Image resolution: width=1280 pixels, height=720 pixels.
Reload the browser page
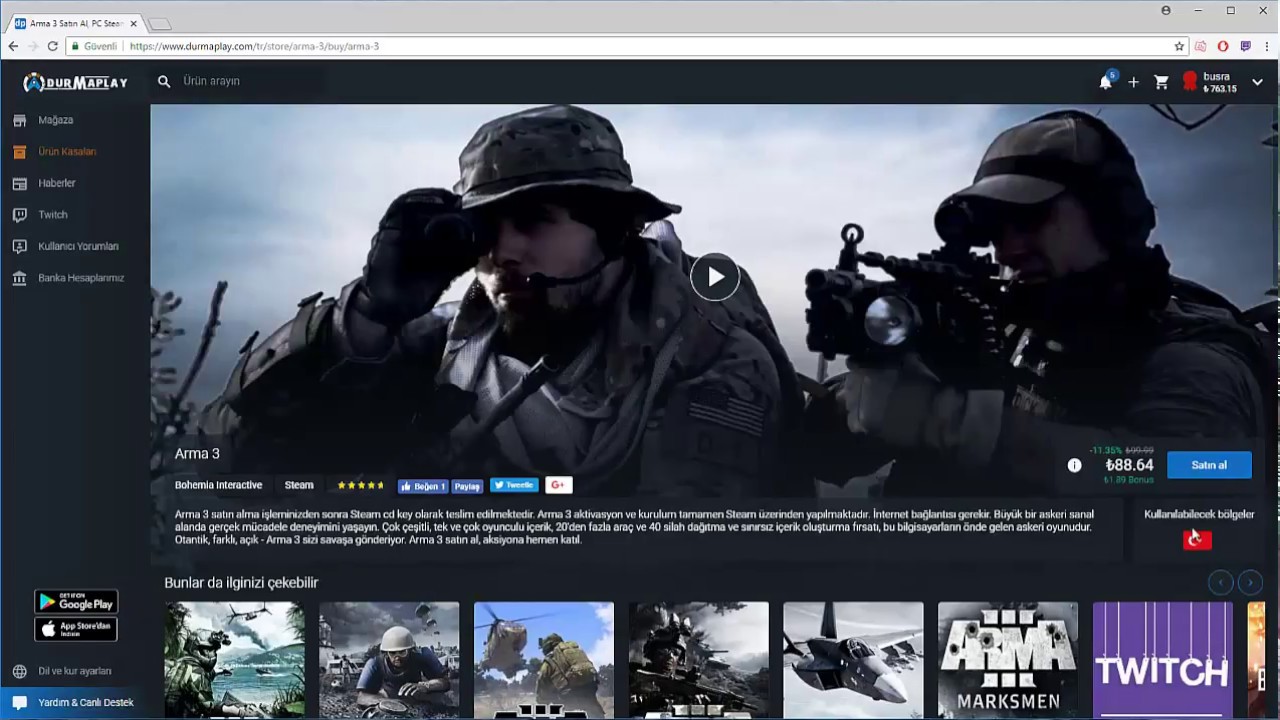(52, 46)
